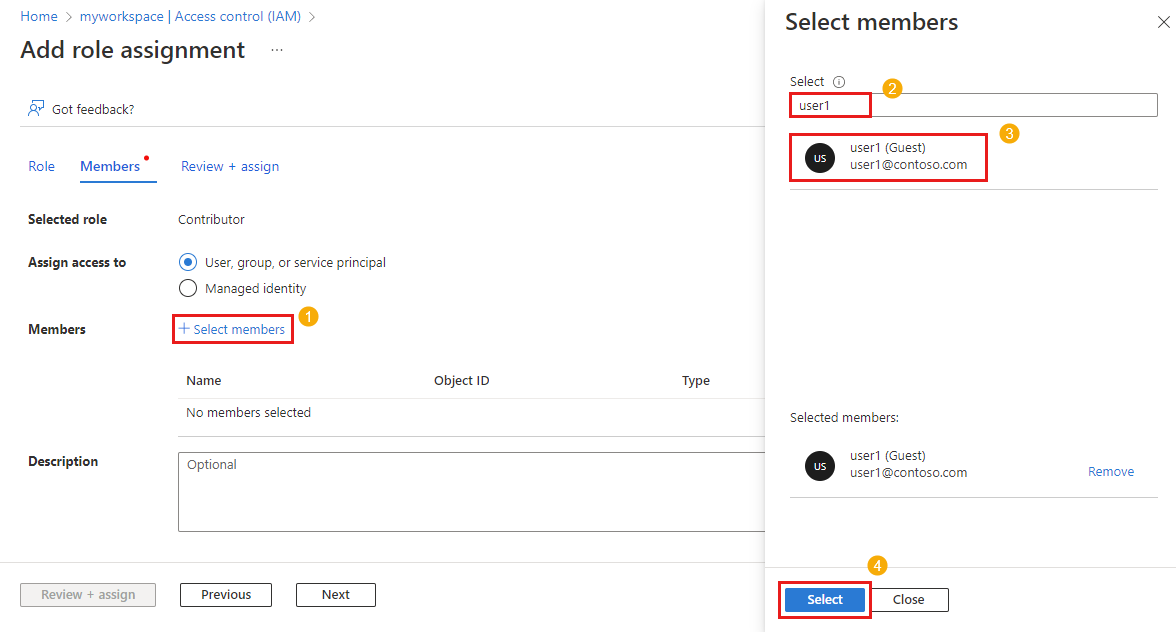Click the plus icon for Select members
Viewport: 1176px width, 632px height.
184,329
